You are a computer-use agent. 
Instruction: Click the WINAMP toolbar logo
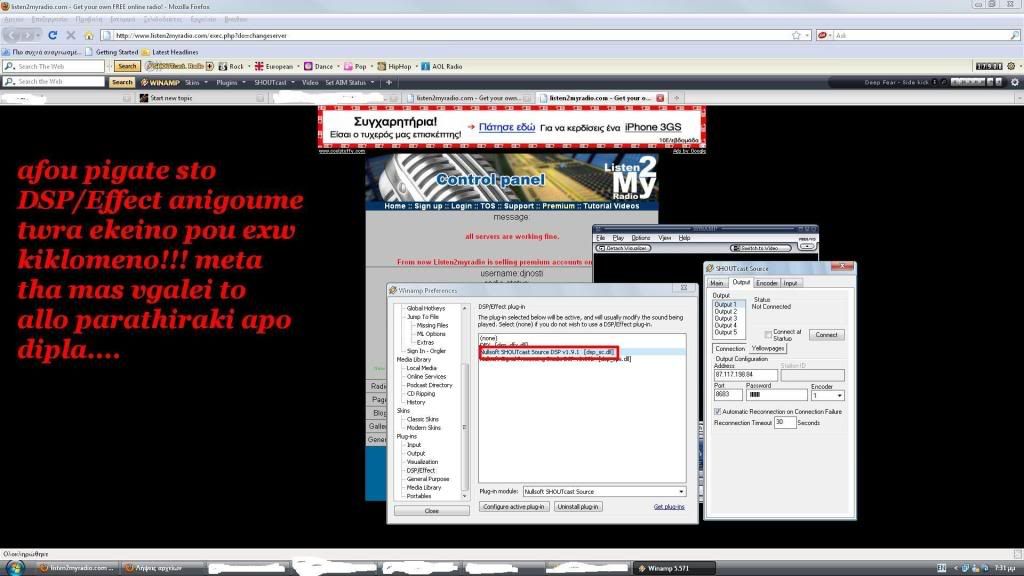click(160, 82)
